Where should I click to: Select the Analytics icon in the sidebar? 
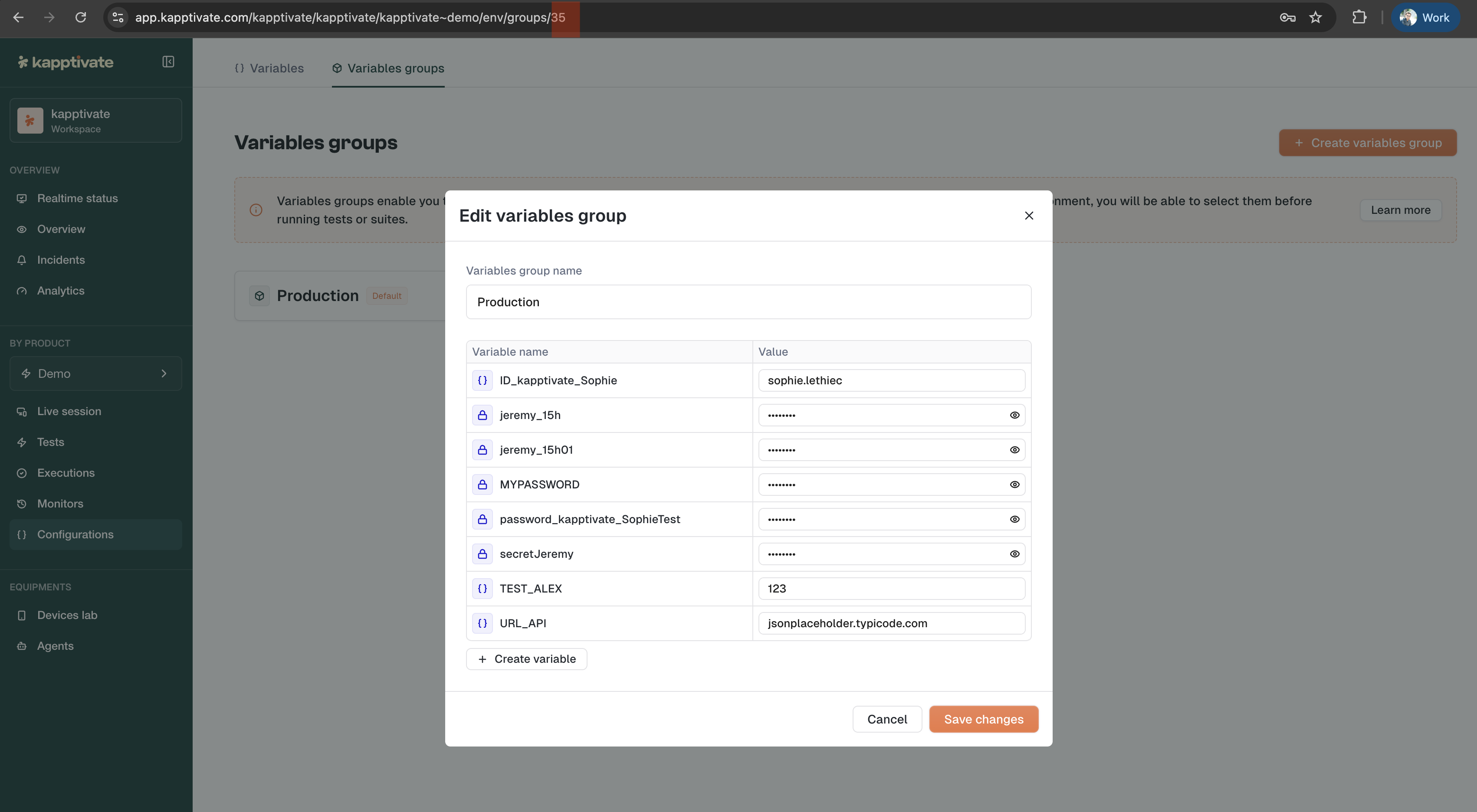click(x=22, y=291)
